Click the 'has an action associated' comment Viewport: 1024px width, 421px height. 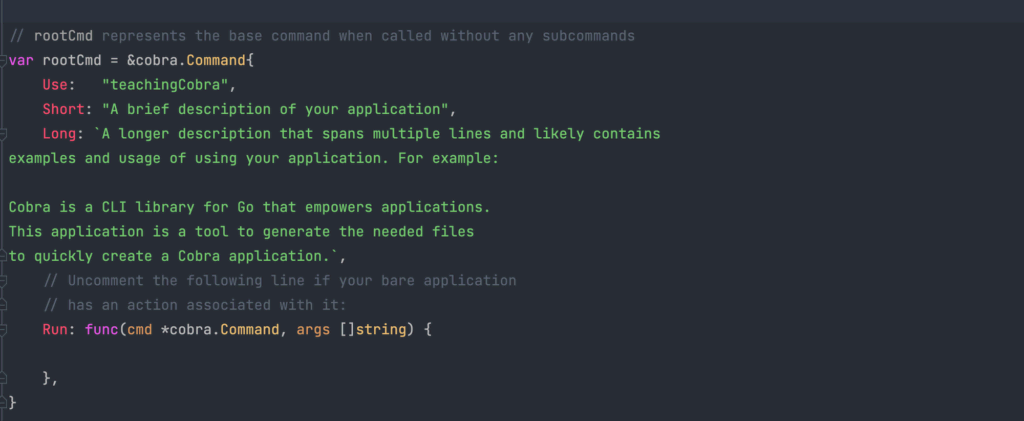click(195, 305)
